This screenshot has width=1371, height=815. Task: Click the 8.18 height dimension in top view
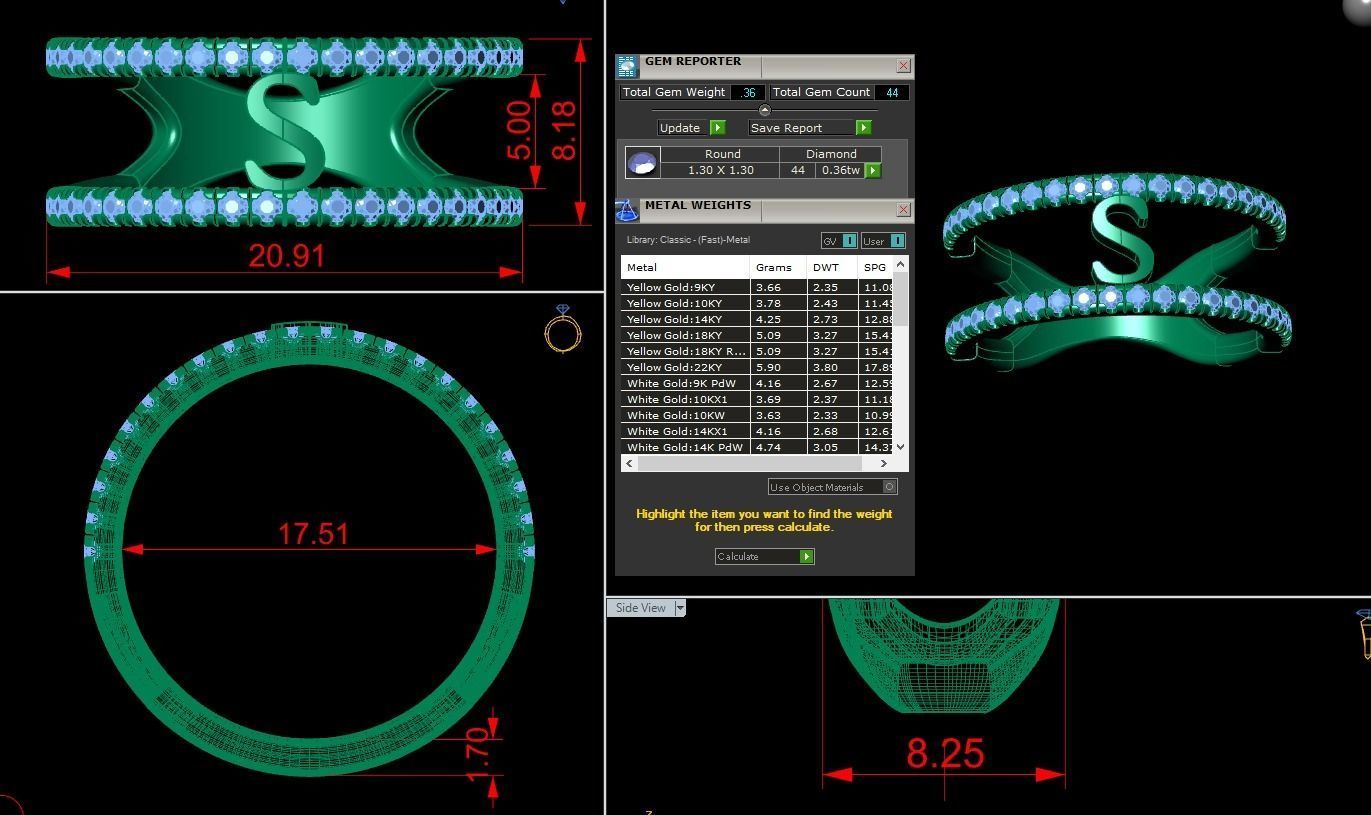[563, 131]
